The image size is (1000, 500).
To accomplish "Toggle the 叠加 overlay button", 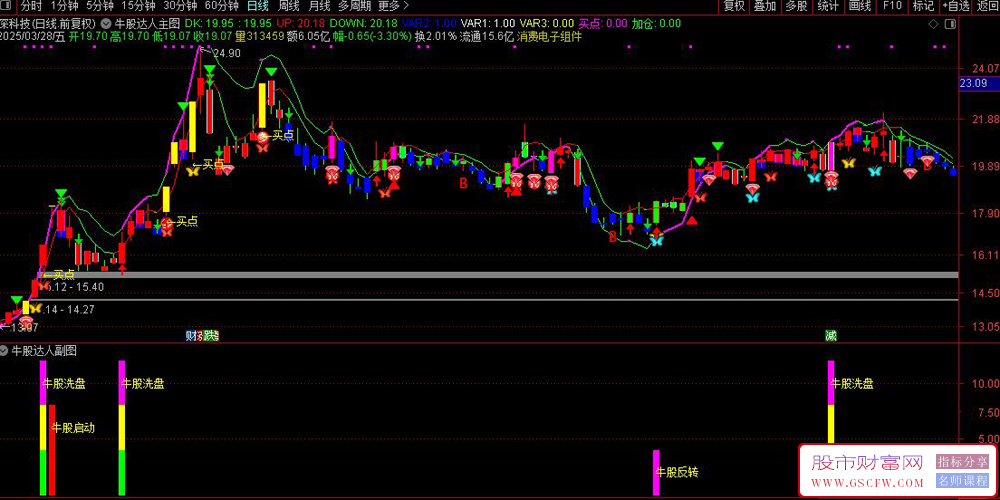I will 765,6.
